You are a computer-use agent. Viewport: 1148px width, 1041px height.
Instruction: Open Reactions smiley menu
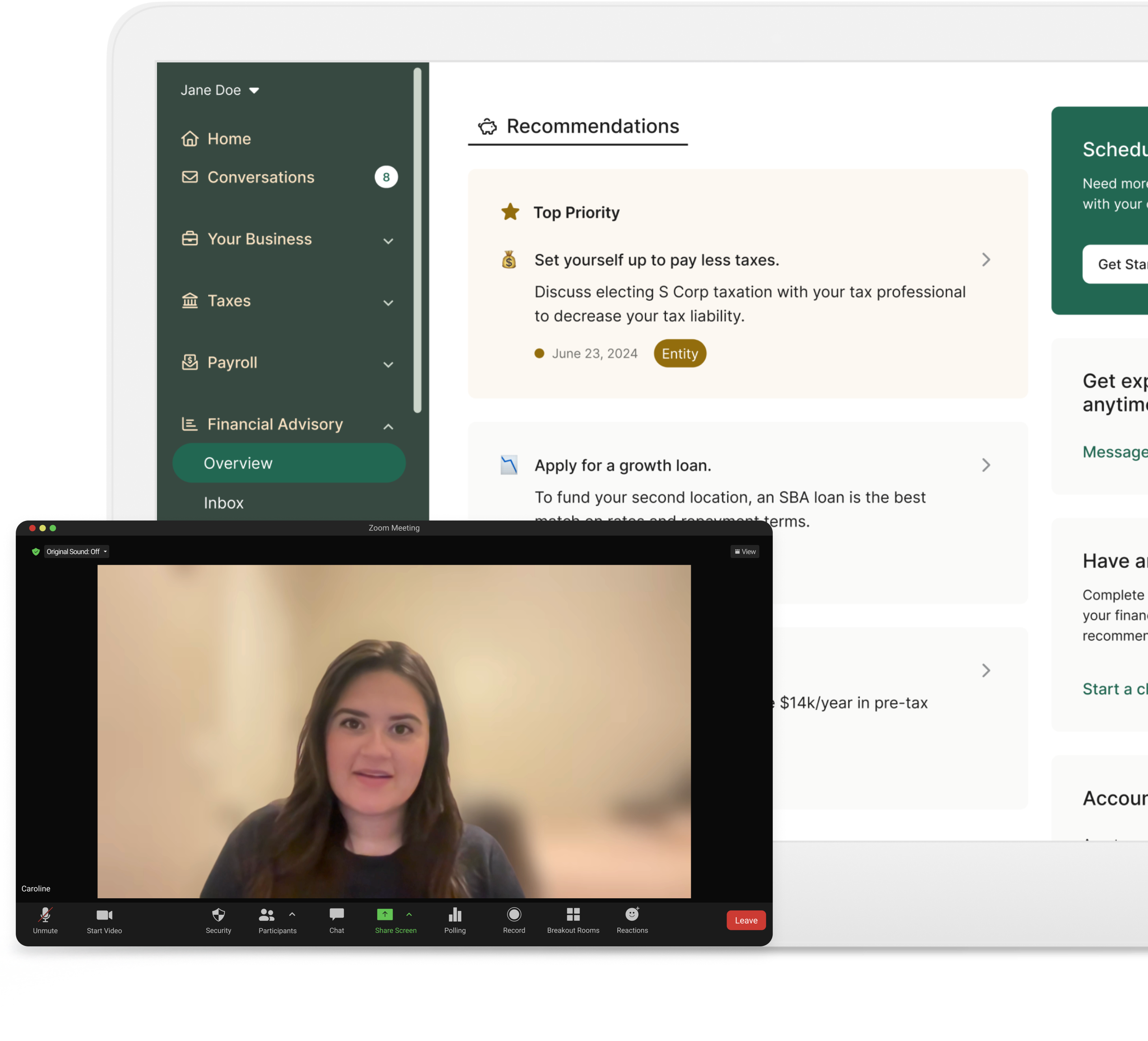[x=632, y=914]
